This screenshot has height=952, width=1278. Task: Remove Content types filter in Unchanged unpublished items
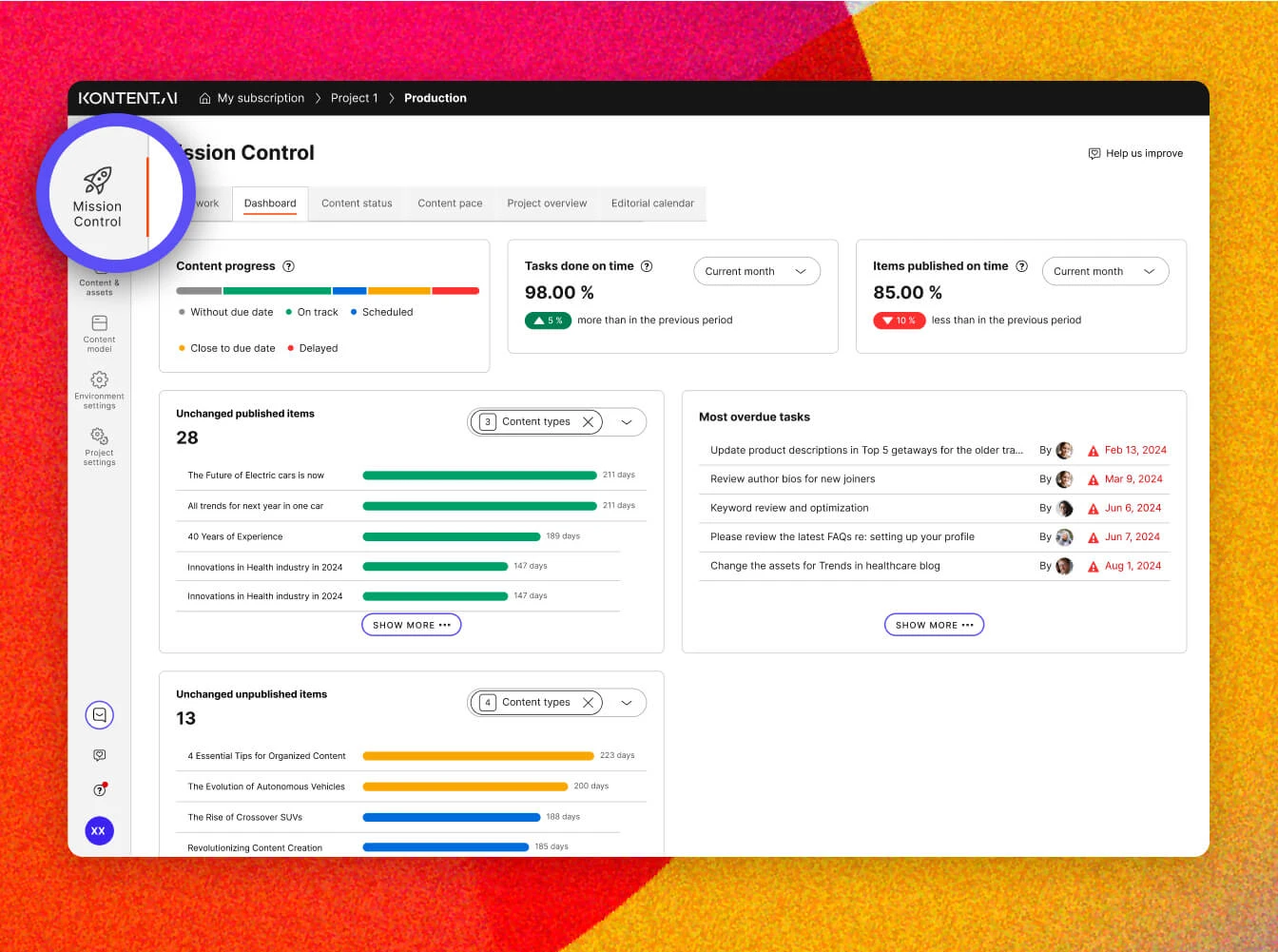[588, 703]
